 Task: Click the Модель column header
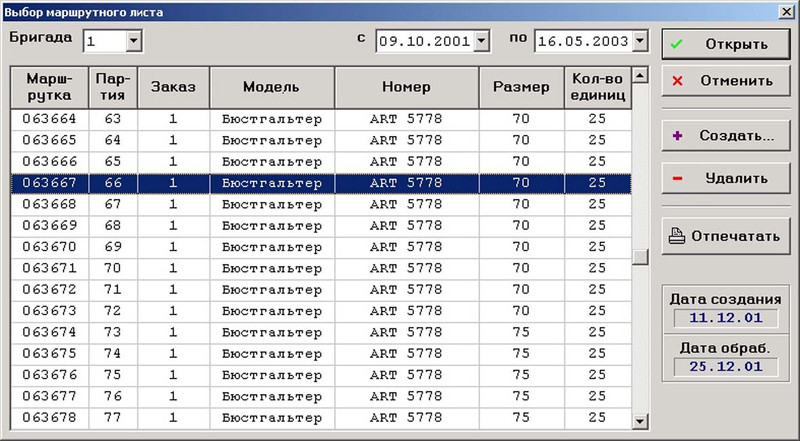(x=271, y=87)
